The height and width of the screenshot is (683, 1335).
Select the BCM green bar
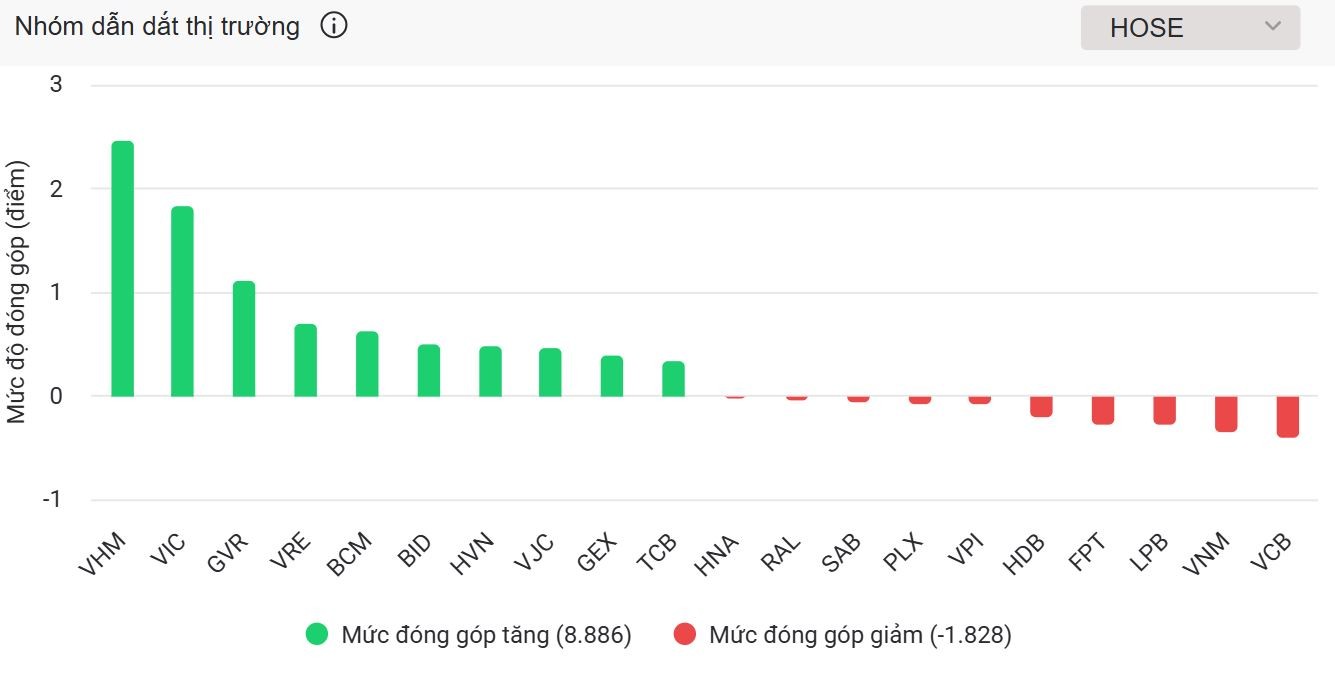pyautogui.click(x=367, y=364)
